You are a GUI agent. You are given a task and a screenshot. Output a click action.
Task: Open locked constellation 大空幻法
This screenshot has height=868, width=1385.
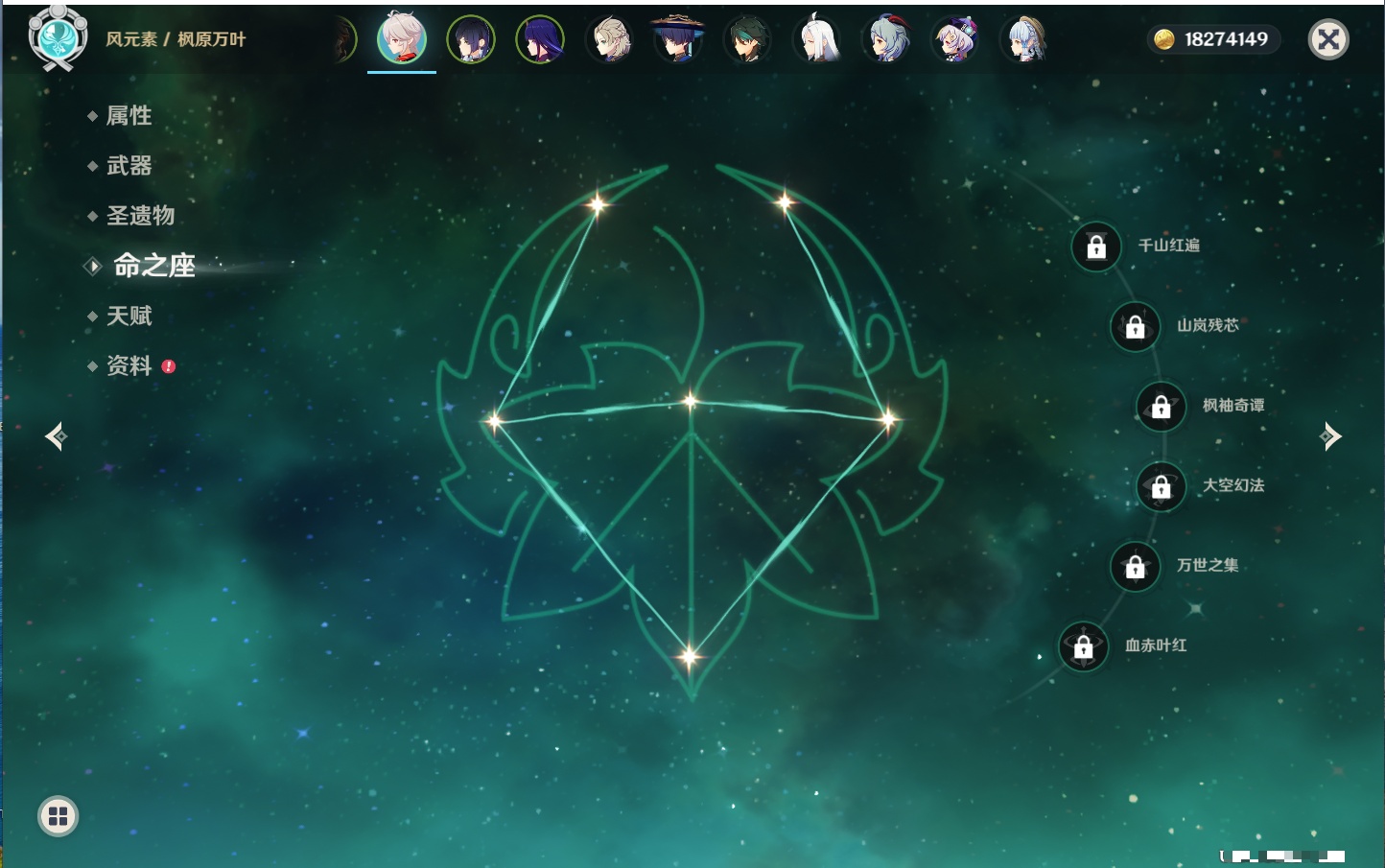click(x=1162, y=486)
